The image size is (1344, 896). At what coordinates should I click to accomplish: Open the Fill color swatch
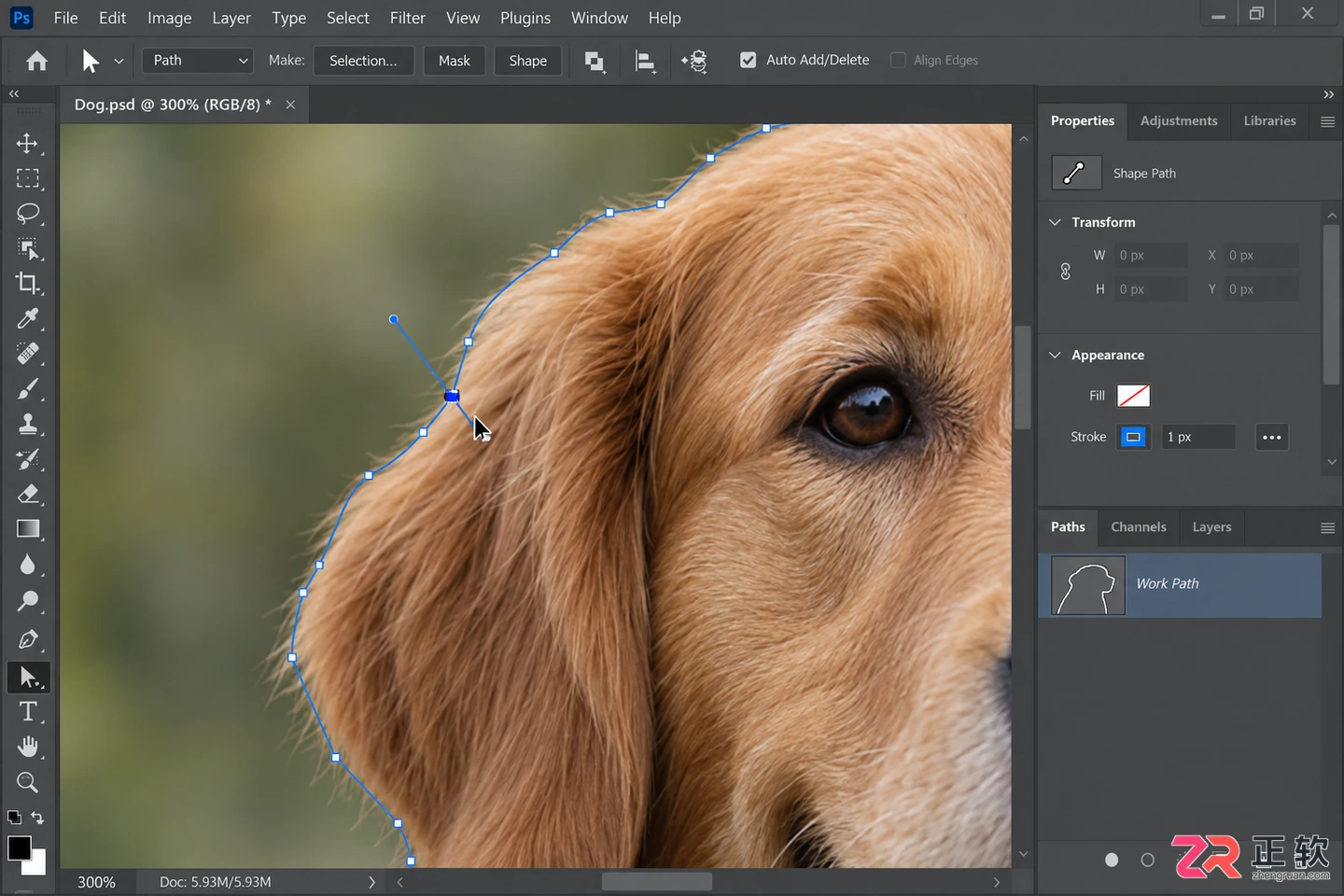tap(1133, 396)
